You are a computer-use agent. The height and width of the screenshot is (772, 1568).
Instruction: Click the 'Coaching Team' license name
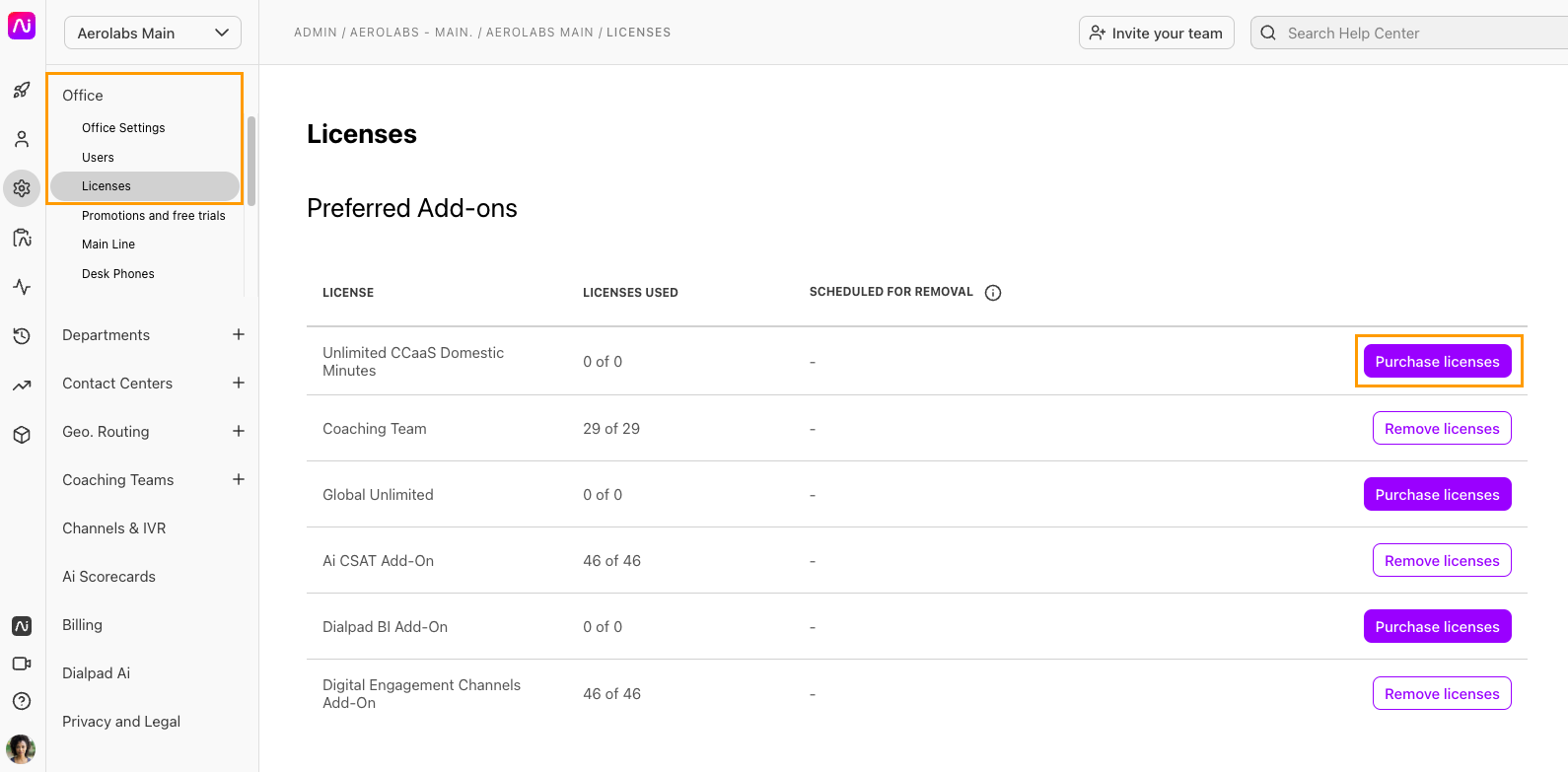coord(375,429)
